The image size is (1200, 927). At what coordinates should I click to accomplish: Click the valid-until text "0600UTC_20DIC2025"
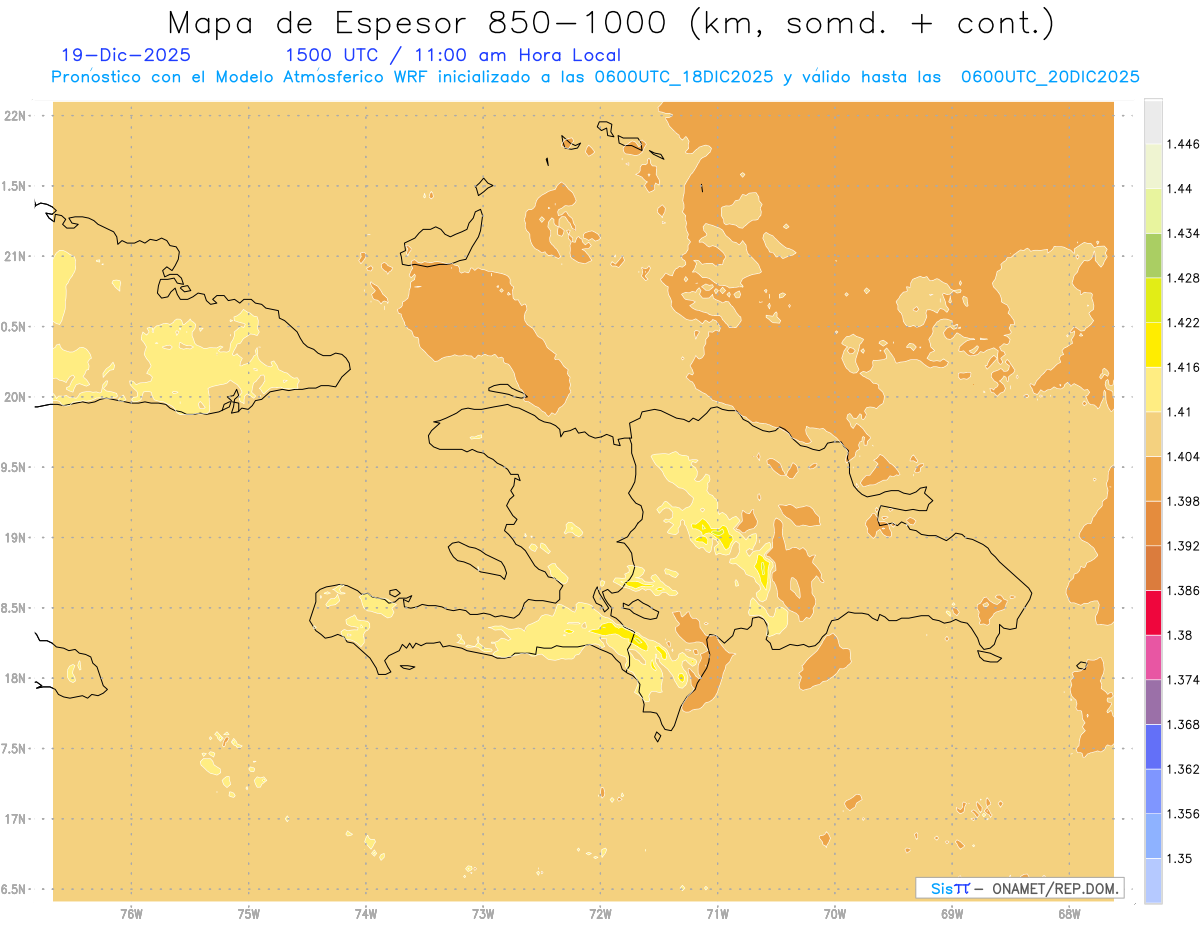(x=1050, y=77)
